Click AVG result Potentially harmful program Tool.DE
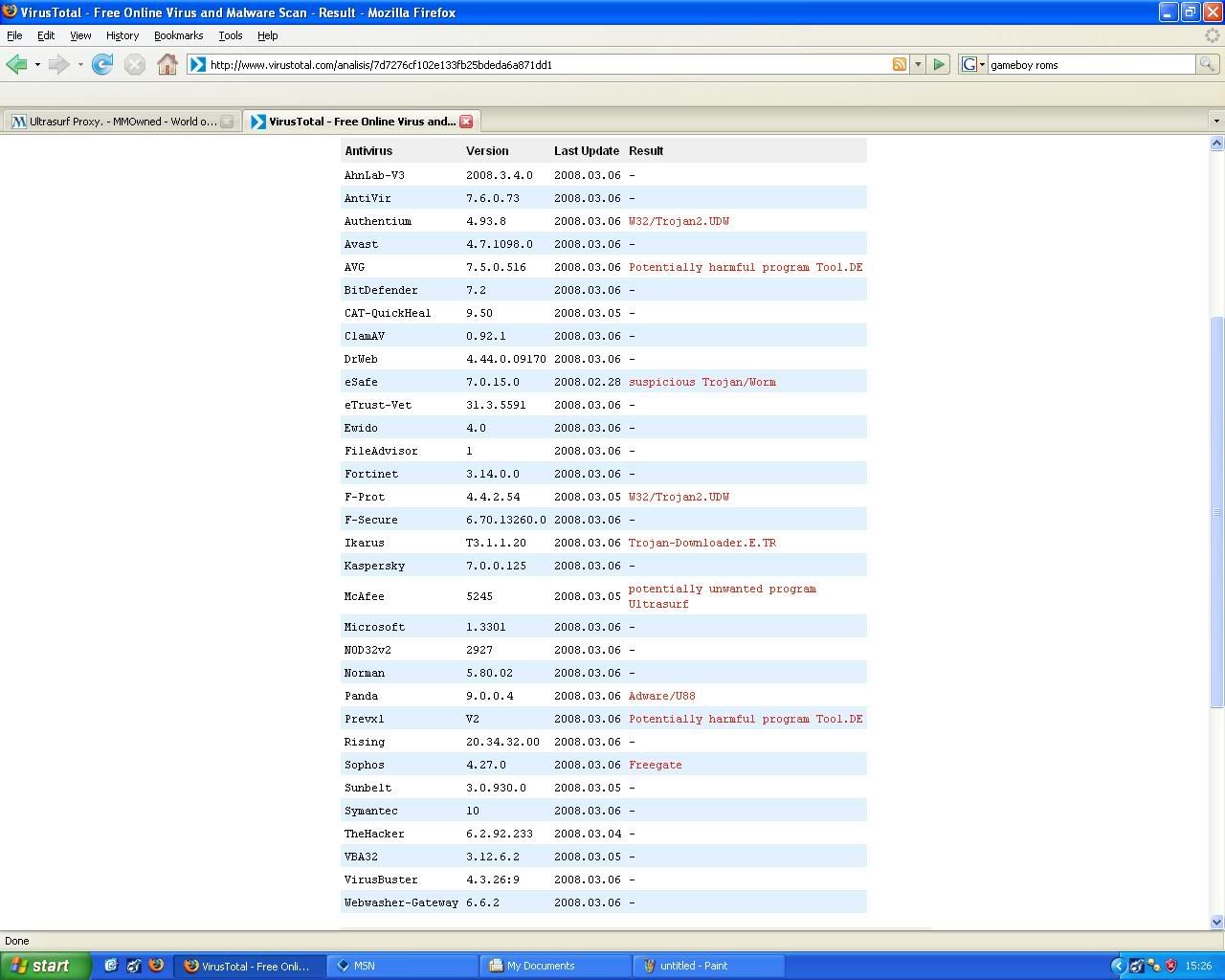Screen dimensions: 1225x980 [x=746, y=267]
